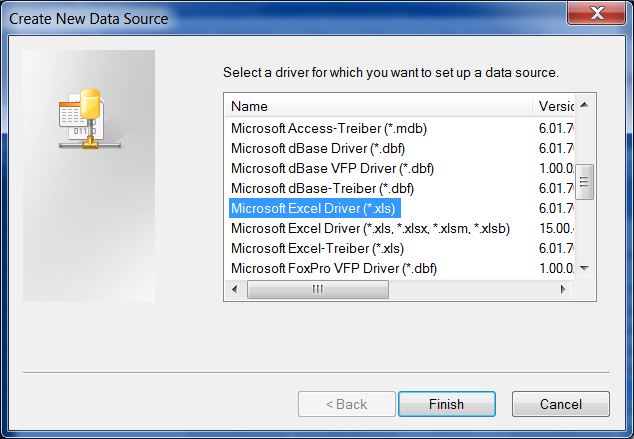The image size is (634, 439).
Task: Click the vertical scrollbar thumb
Action: (x=584, y=182)
